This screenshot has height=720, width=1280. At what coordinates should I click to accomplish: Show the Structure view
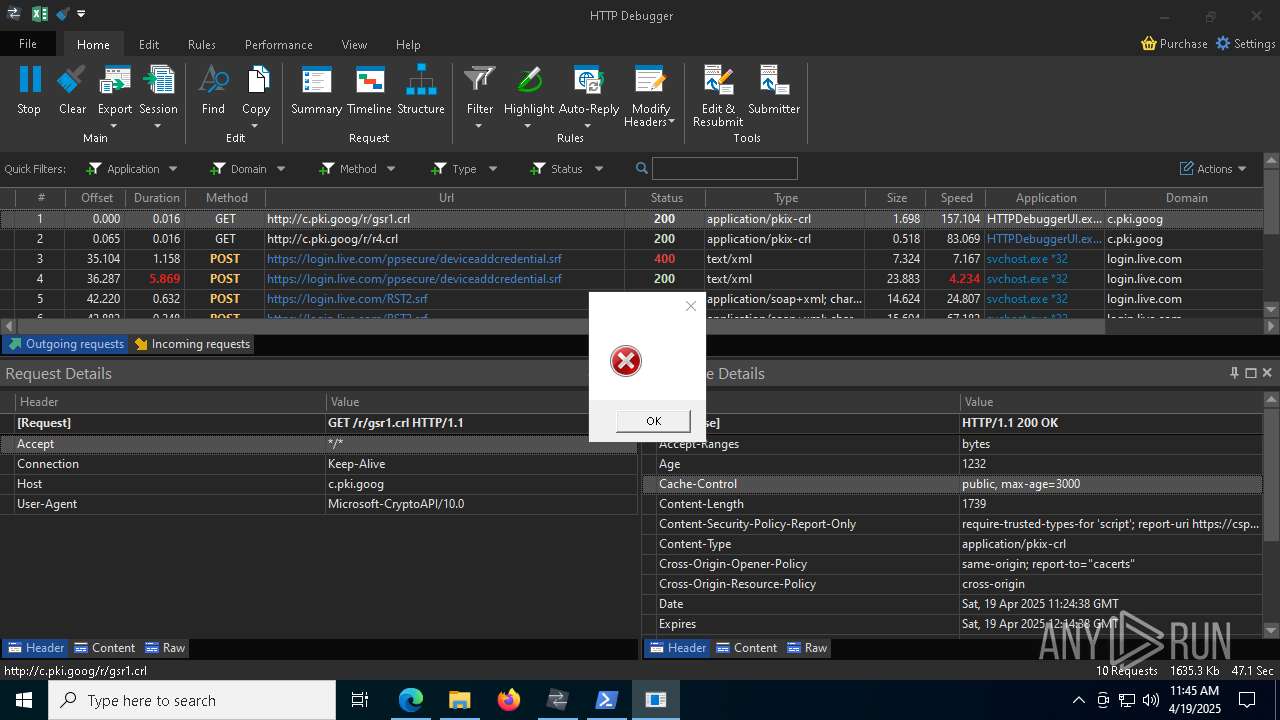pos(421,91)
